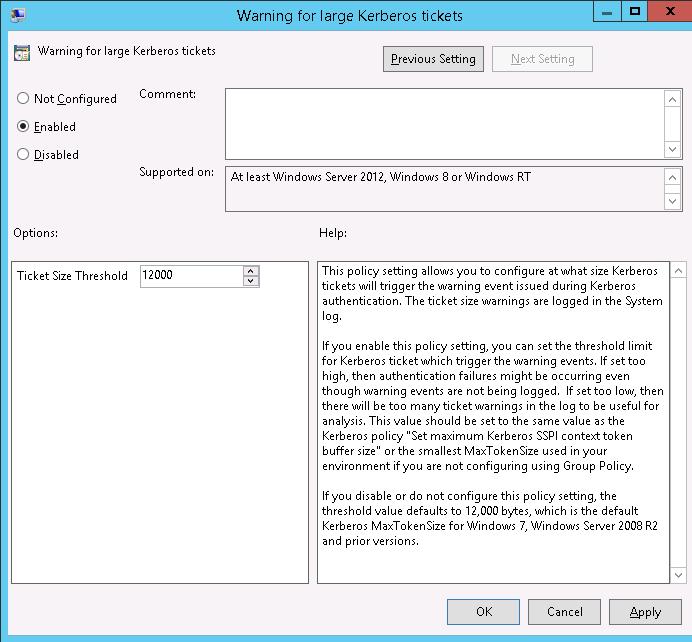This screenshot has width=692, height=642.
Task: Go to Previous Setting
Action: 433,59
